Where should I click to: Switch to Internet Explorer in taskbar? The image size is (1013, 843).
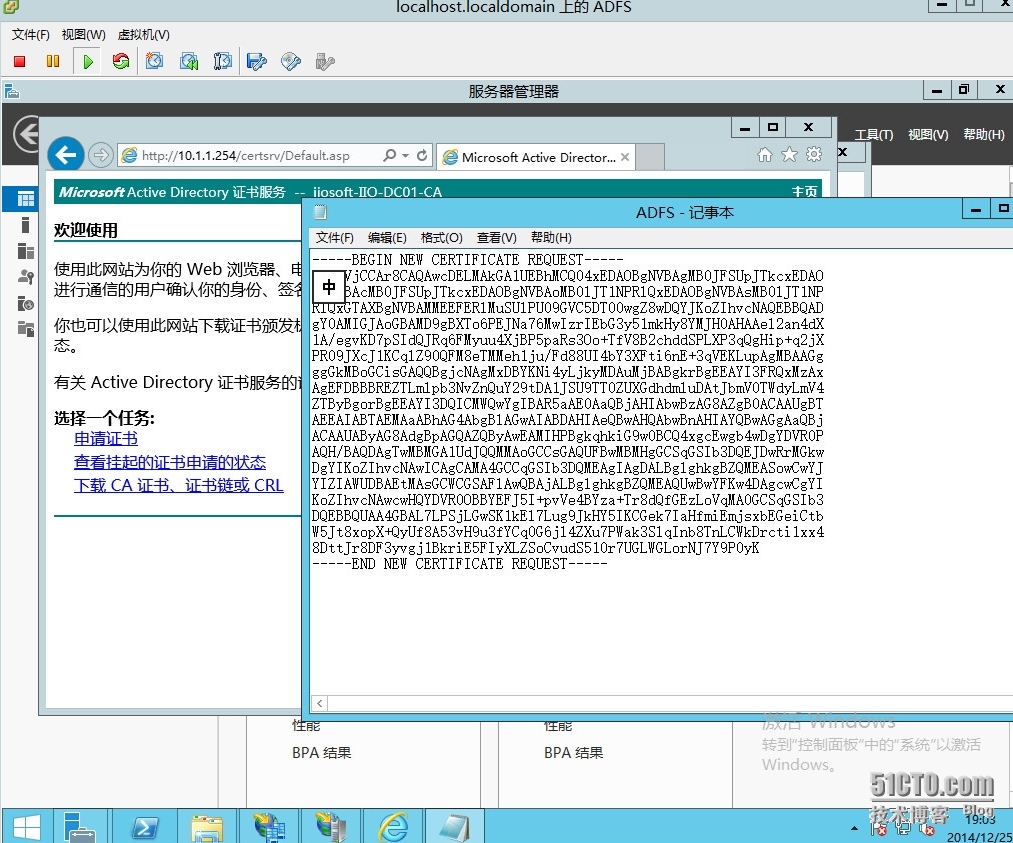coord(394,827)
